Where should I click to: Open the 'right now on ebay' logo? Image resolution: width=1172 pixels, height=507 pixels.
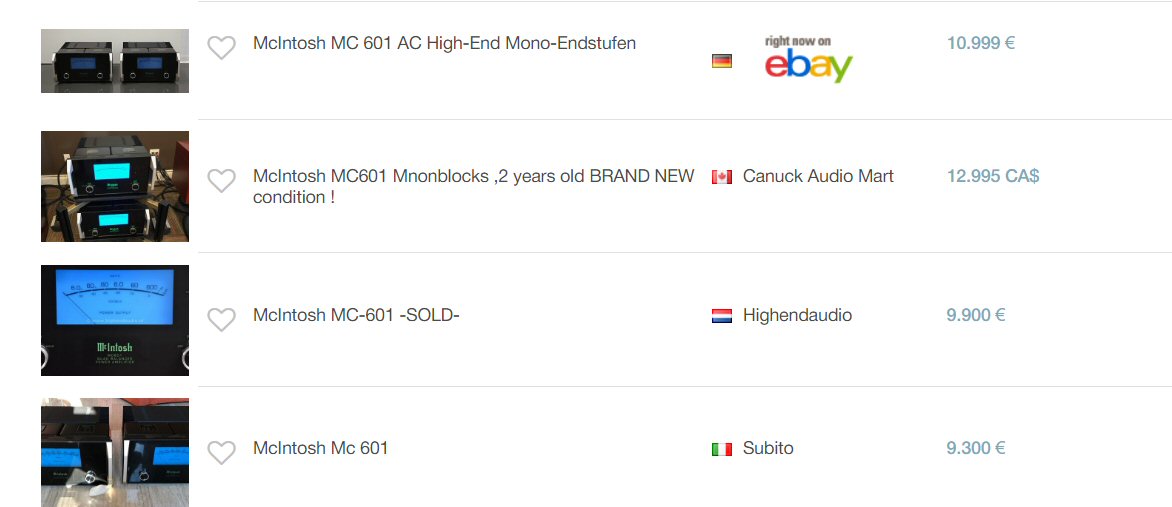[x=808, y=59]
